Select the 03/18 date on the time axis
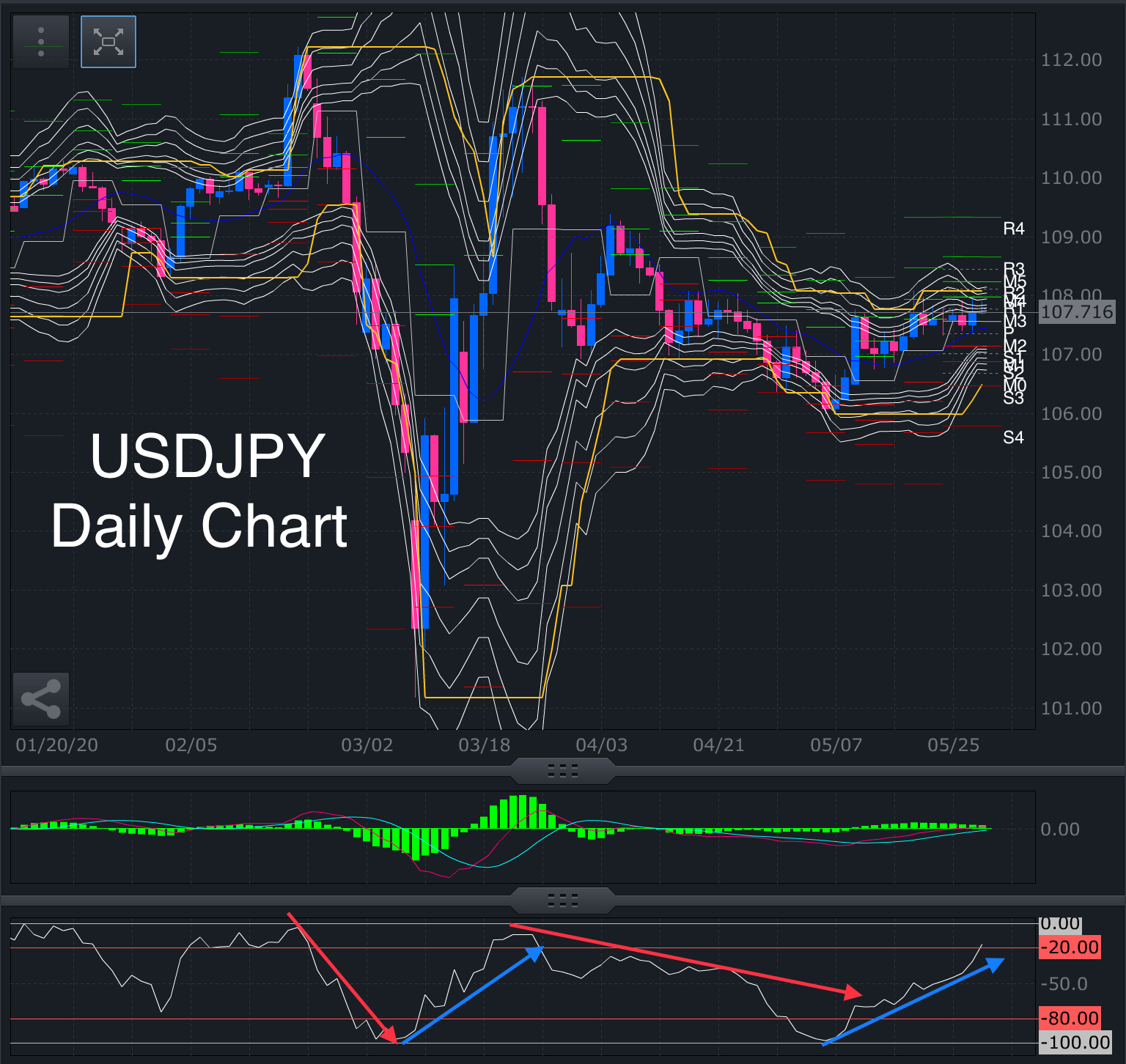This screenshot has width=1126, height=1064. click(x=485, y=745)
